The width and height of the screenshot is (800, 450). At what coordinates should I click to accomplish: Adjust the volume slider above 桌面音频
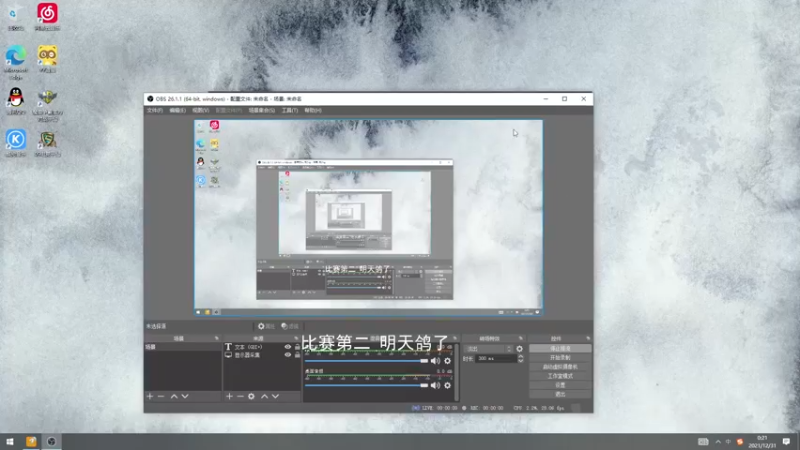pos(366,361)
